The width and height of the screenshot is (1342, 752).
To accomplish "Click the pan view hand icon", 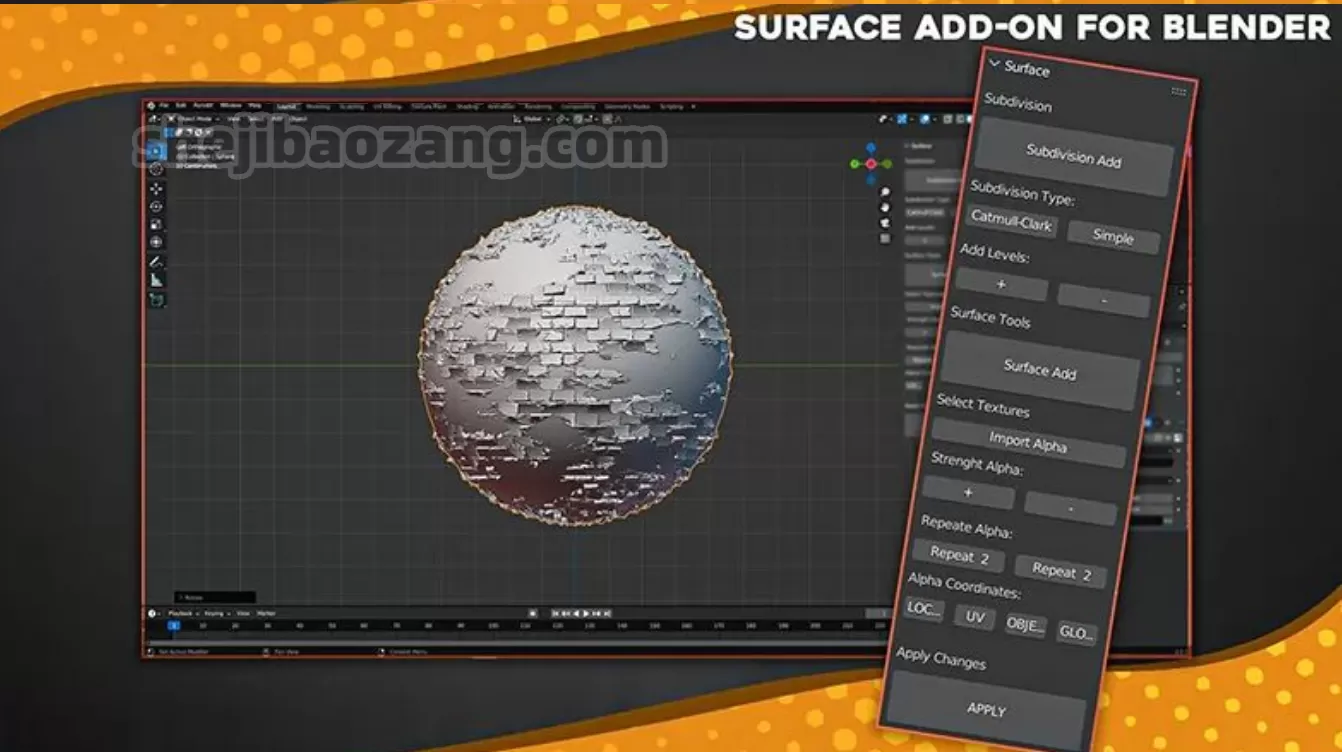I will 885,207.
